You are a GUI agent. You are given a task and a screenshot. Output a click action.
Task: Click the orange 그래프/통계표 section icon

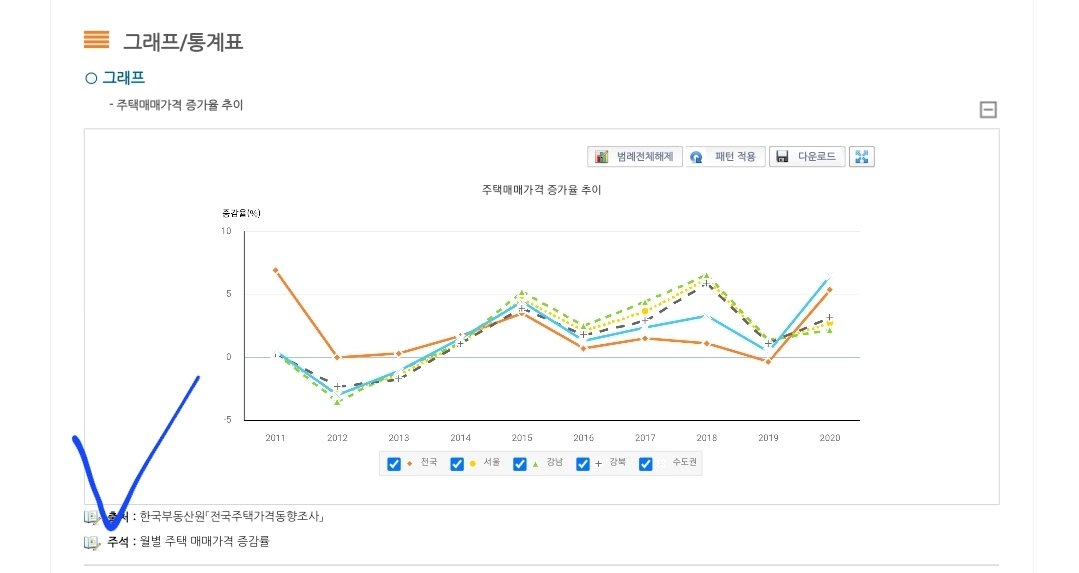[x=96, y=40]
